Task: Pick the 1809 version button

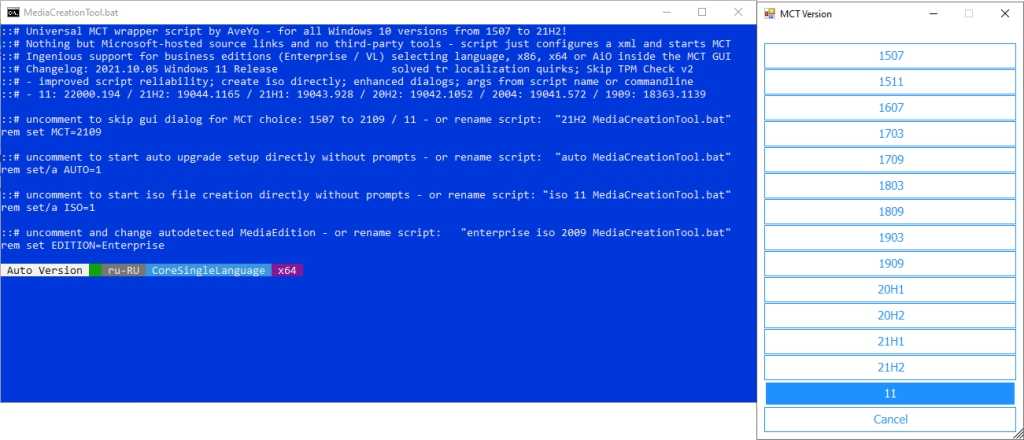Action: tap(891, 212)
